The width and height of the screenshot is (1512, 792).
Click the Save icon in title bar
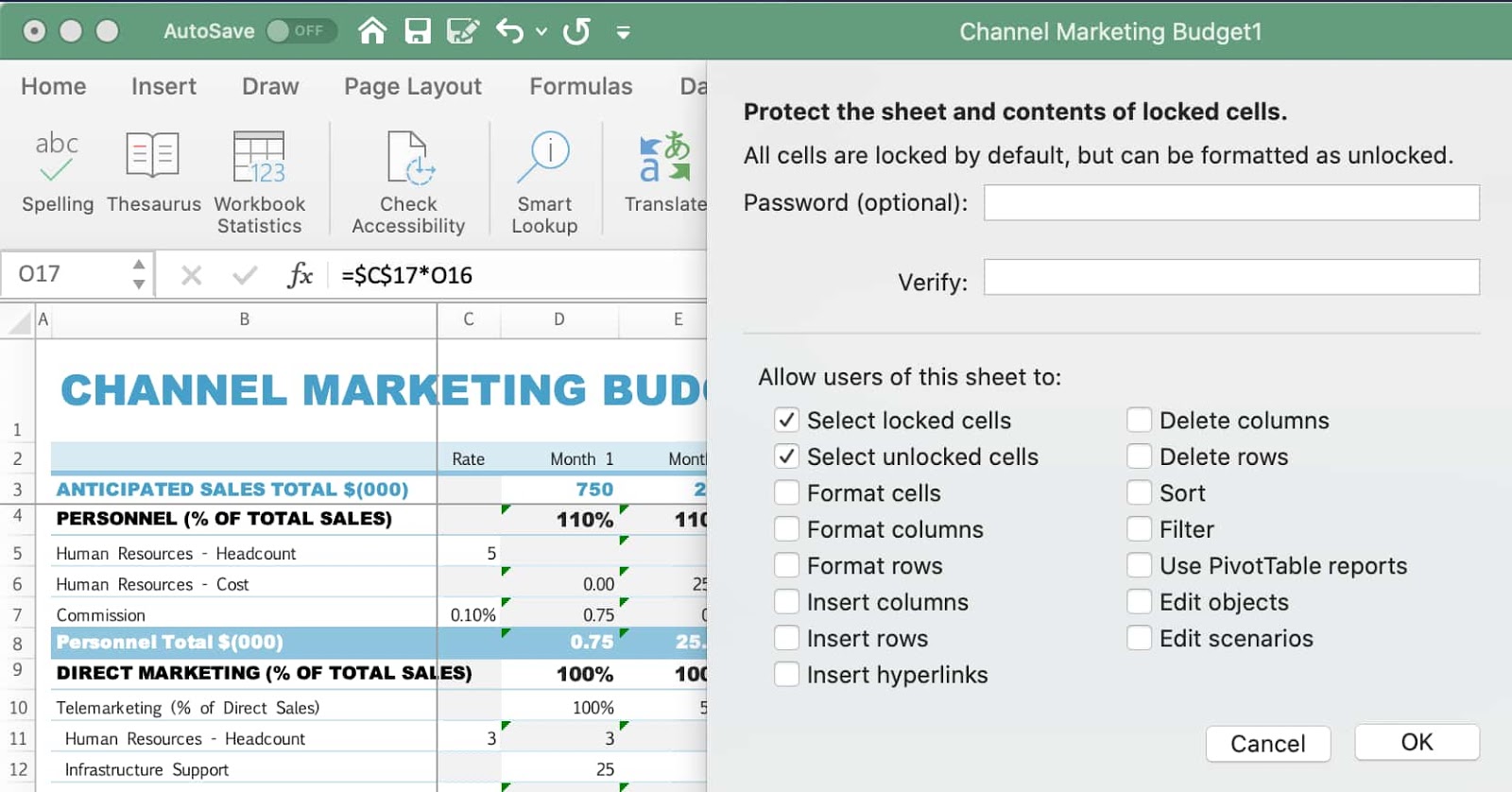pos(418,31)
